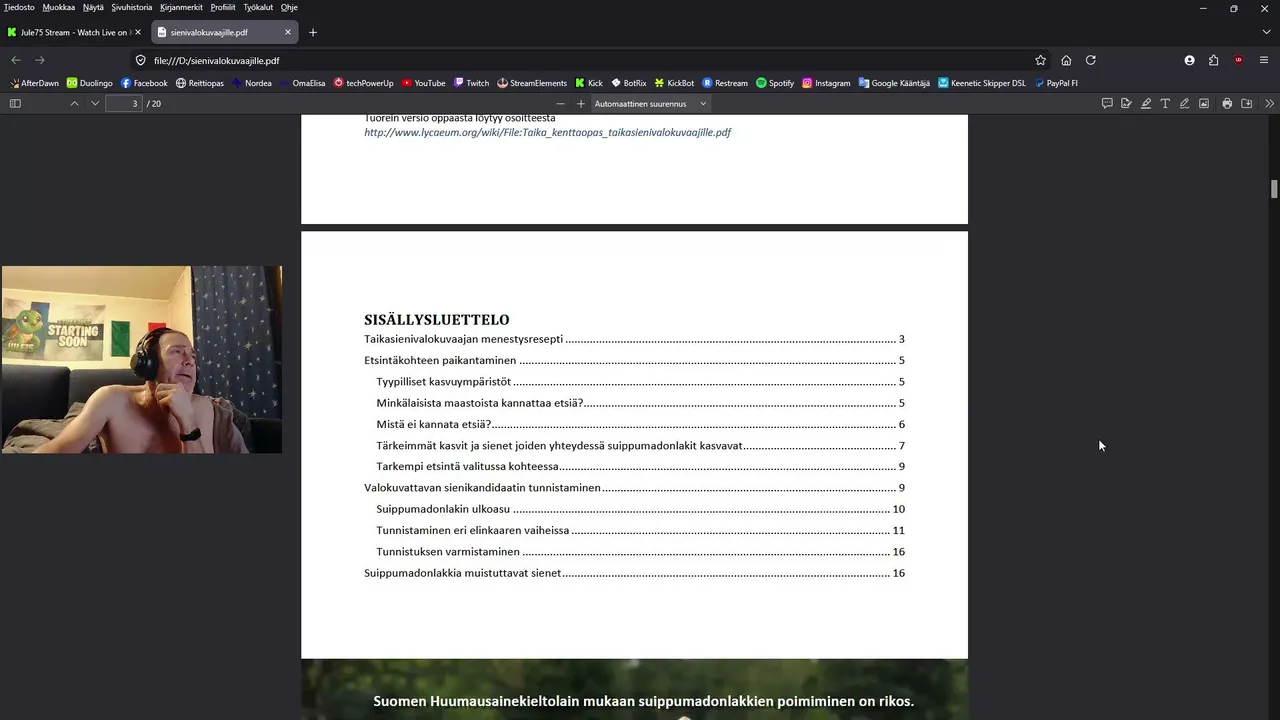Open a new browser tab

313,32
